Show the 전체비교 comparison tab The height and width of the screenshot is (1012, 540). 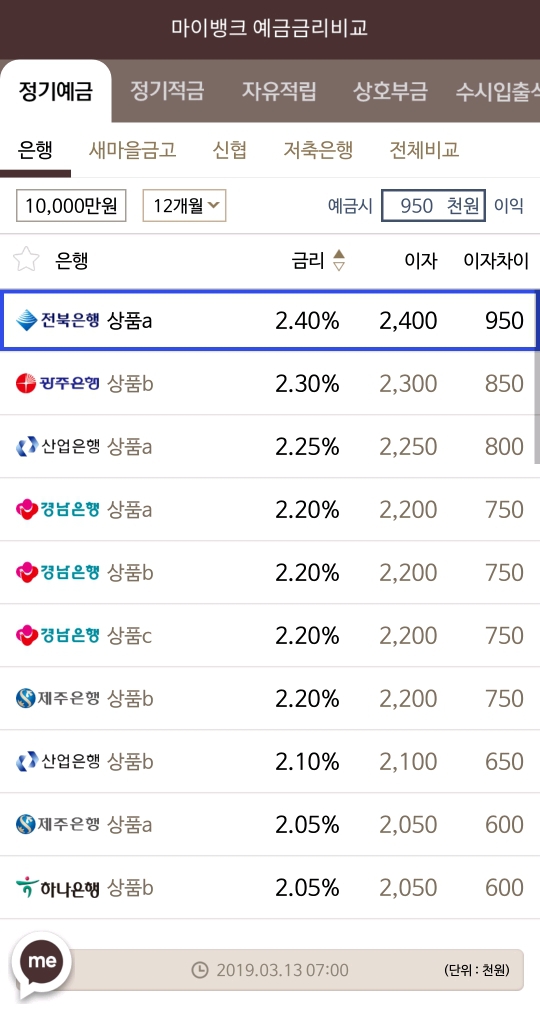point(425,150)
